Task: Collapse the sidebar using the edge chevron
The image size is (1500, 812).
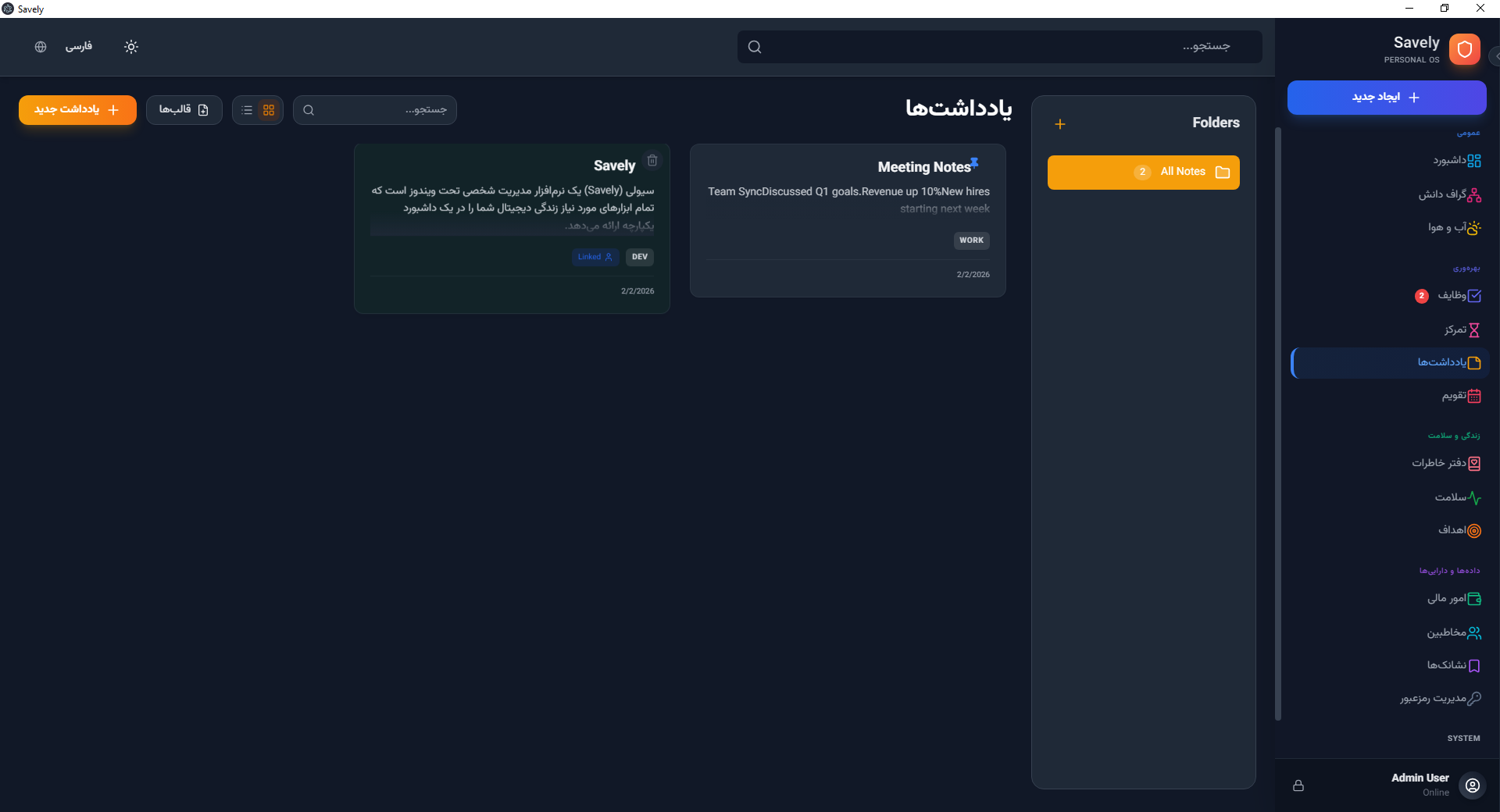Action: (1495, 56)
